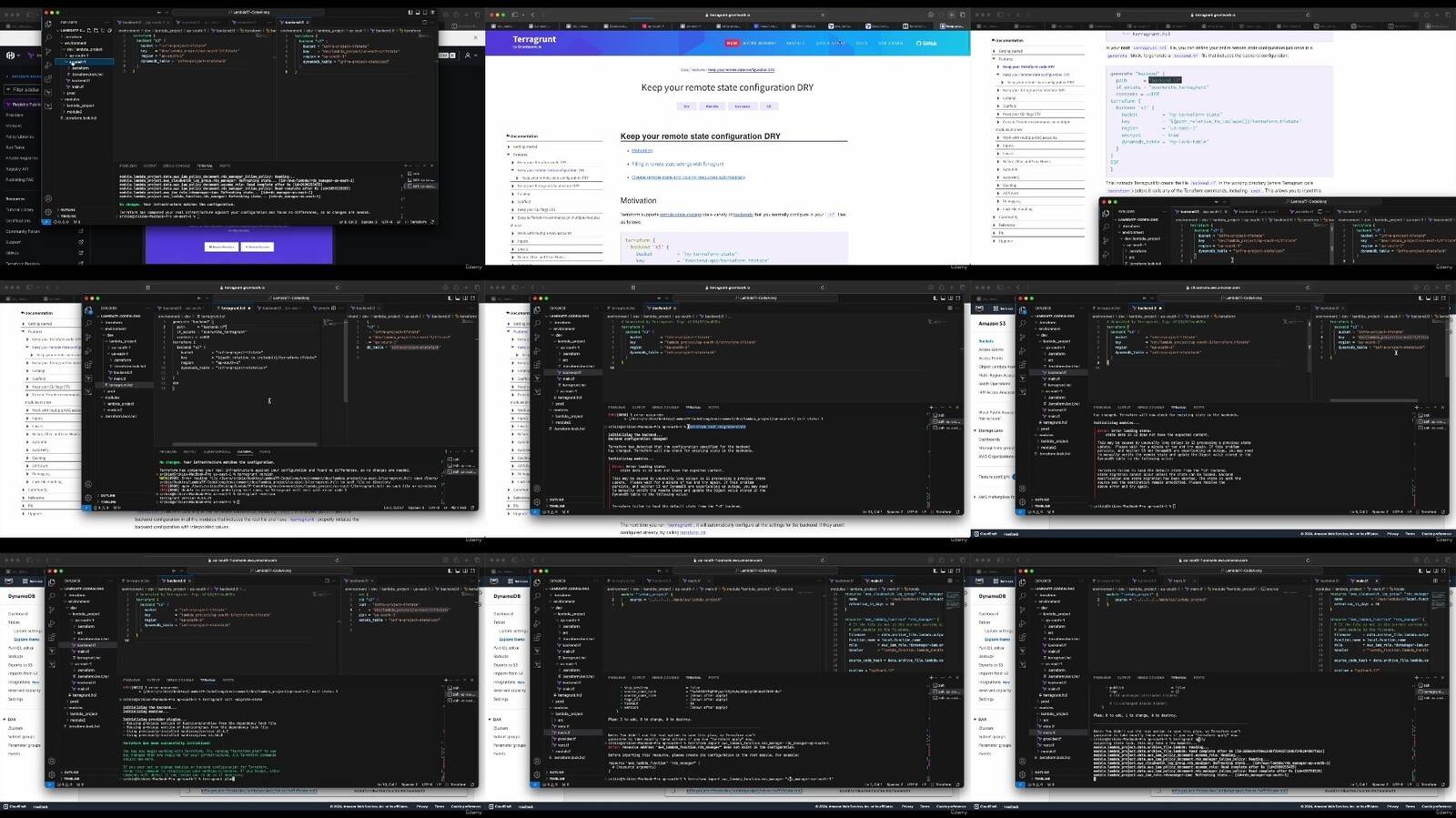Open Search view in VS Code over Terraform Registry
The width and height of the screenshot is (1456, 818).
click(x=48, y=35)
